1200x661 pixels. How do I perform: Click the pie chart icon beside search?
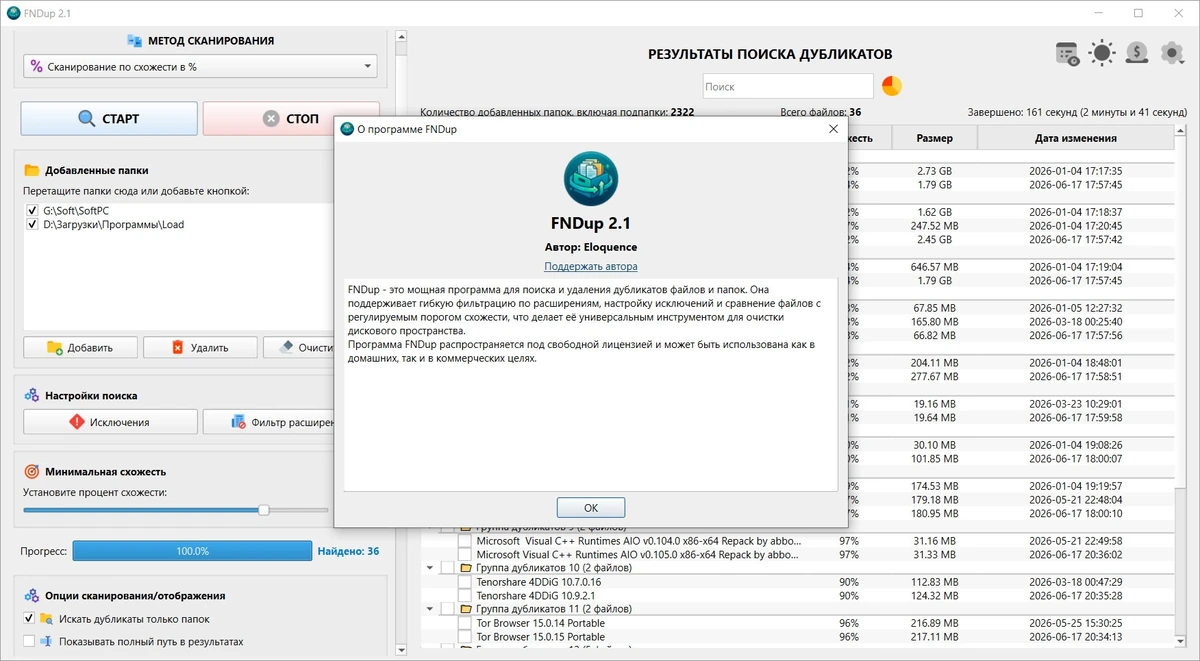891,86
